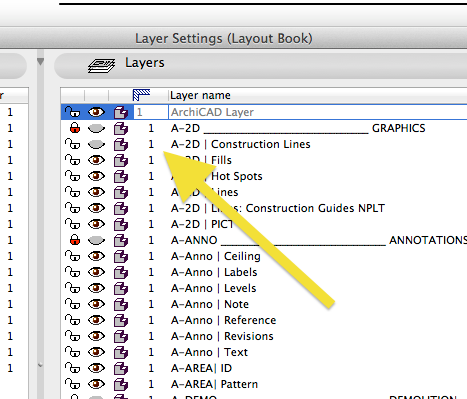Select the A-Anno | Reference layer name

pyautogui.click(x=223, y=320)
